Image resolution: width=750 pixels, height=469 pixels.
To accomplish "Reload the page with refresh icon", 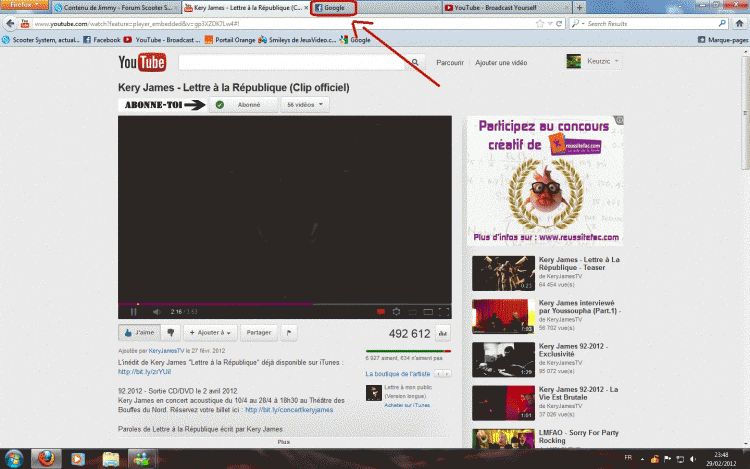I will [x=559, y=23].
